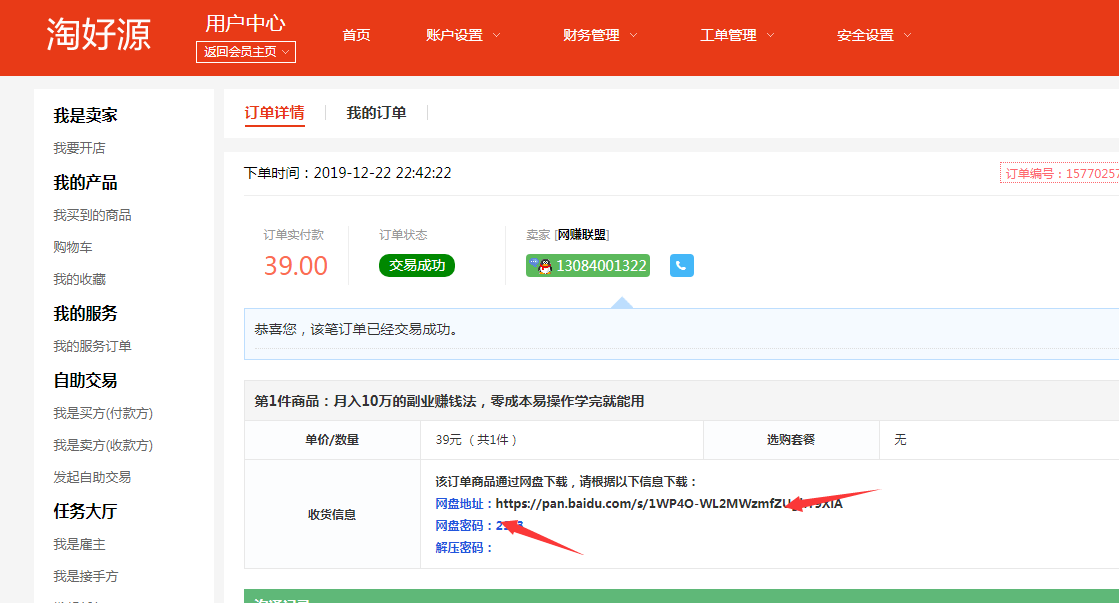Viewport: 1119px width, 603px height.
Task: Click 我是买方(付款方) sidebar link
Action: pos(103,413)
